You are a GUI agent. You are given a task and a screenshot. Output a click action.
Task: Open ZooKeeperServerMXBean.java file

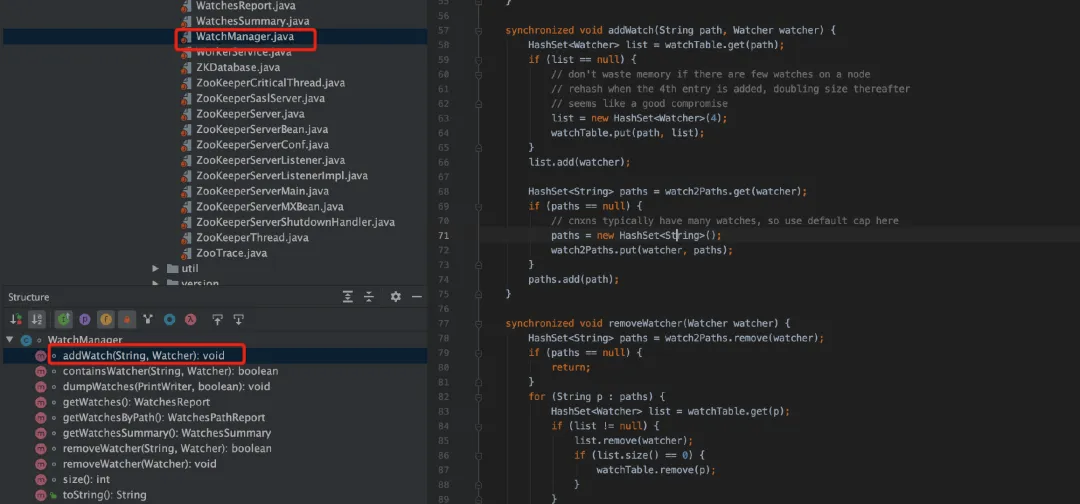270,207
